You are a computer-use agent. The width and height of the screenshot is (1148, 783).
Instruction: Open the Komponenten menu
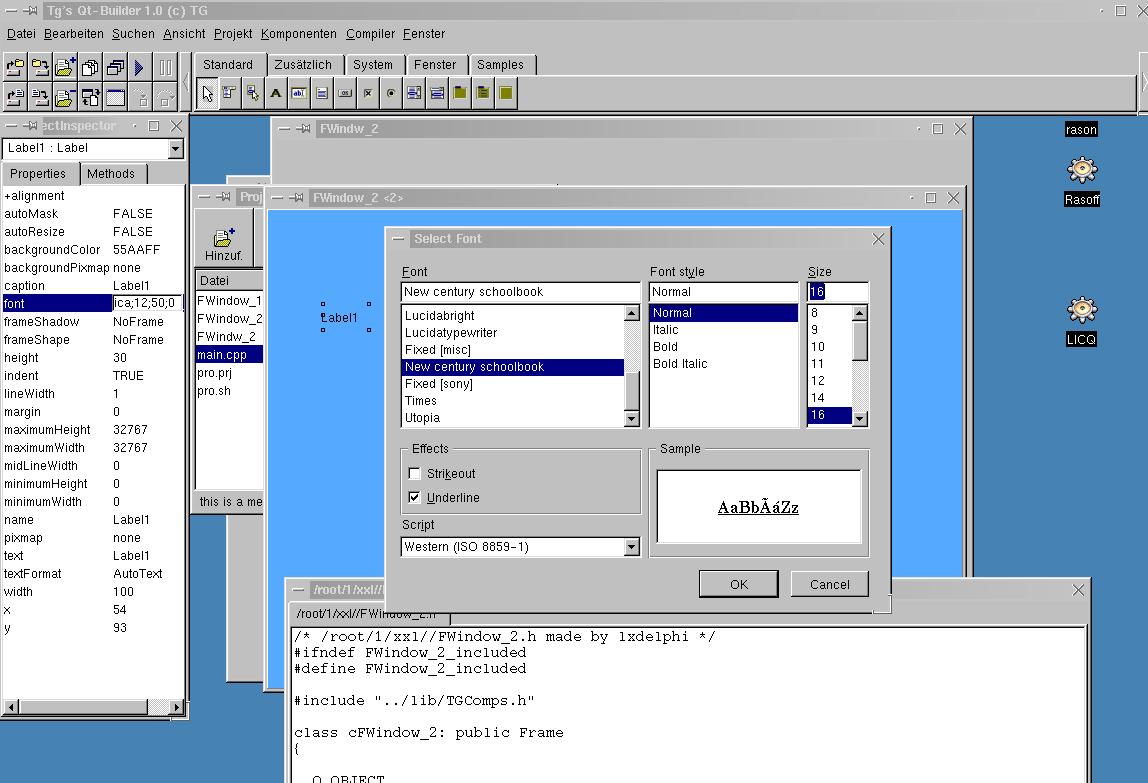tap(299, 34)
